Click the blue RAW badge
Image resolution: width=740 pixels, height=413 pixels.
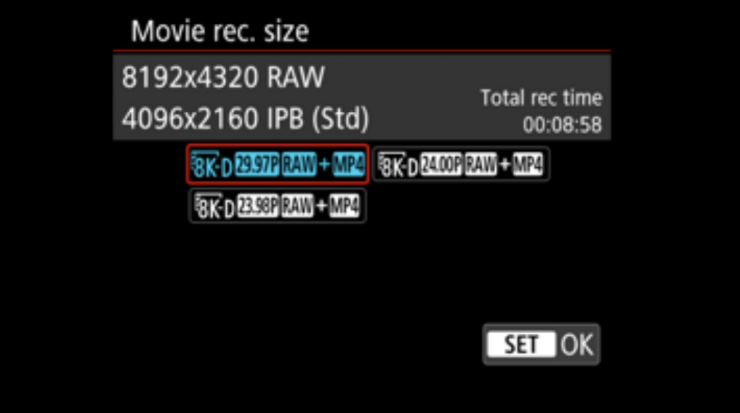299,165
